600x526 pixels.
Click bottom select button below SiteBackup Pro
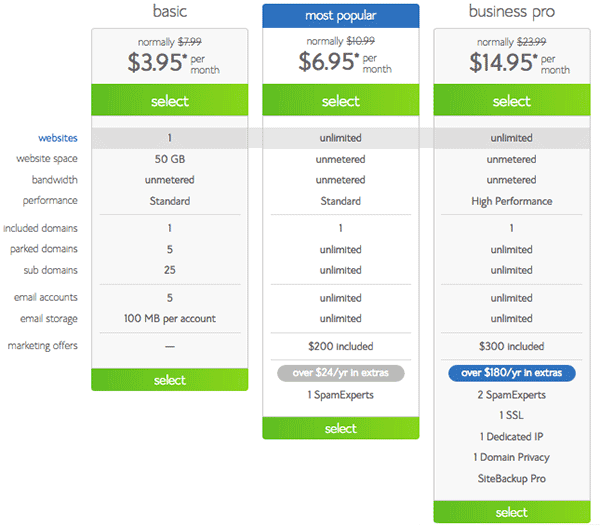(x=512, y=512)
